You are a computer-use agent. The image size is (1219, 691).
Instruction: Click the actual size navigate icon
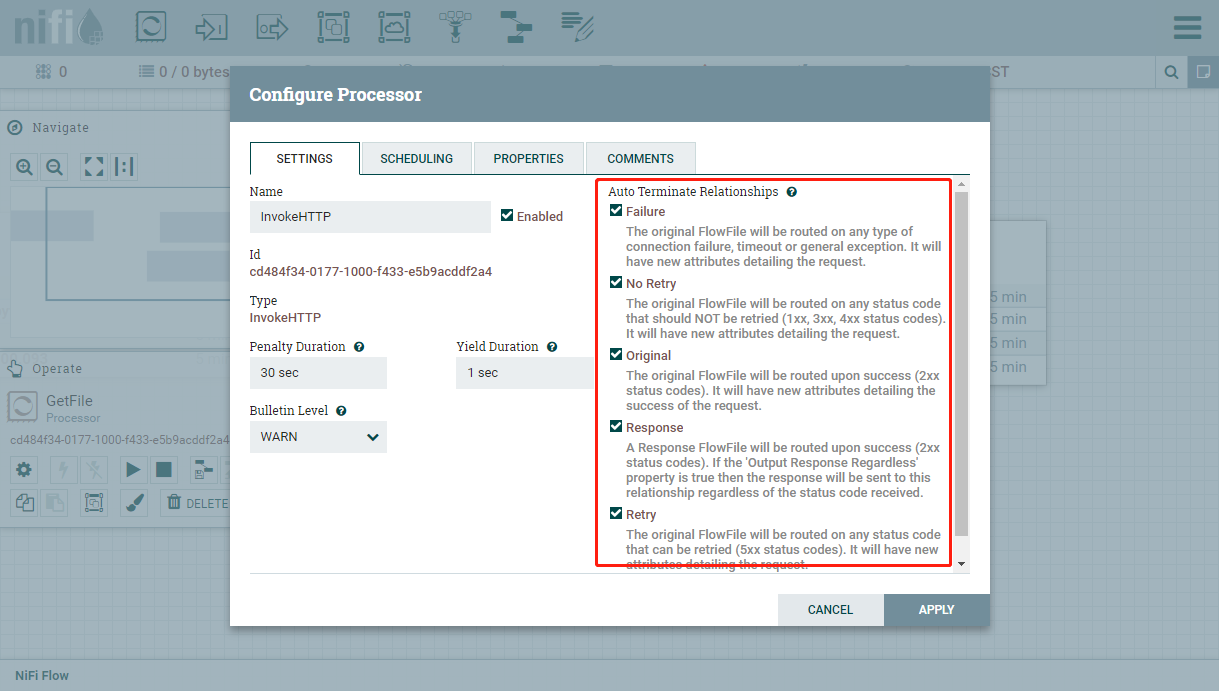point(124,167)
